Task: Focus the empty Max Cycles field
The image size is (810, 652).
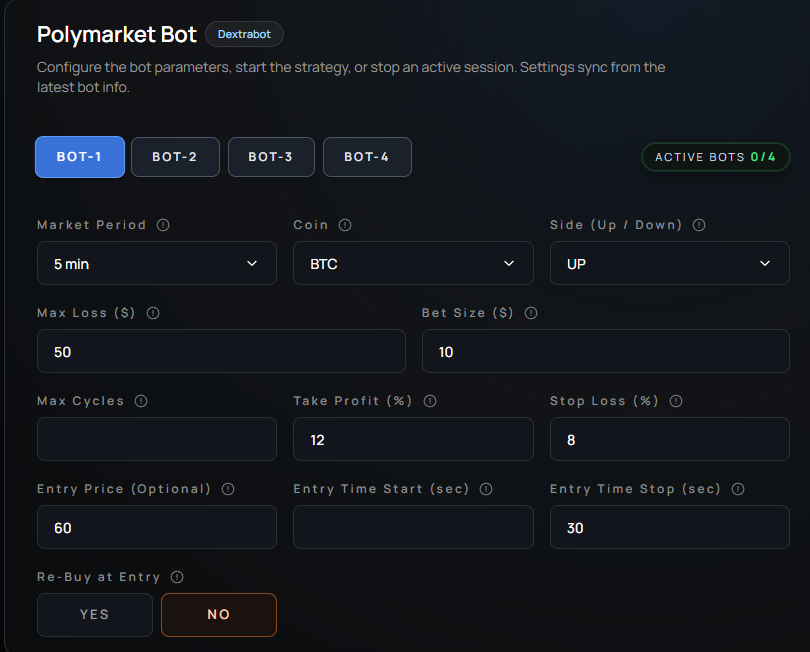Action: pos(157,439)
